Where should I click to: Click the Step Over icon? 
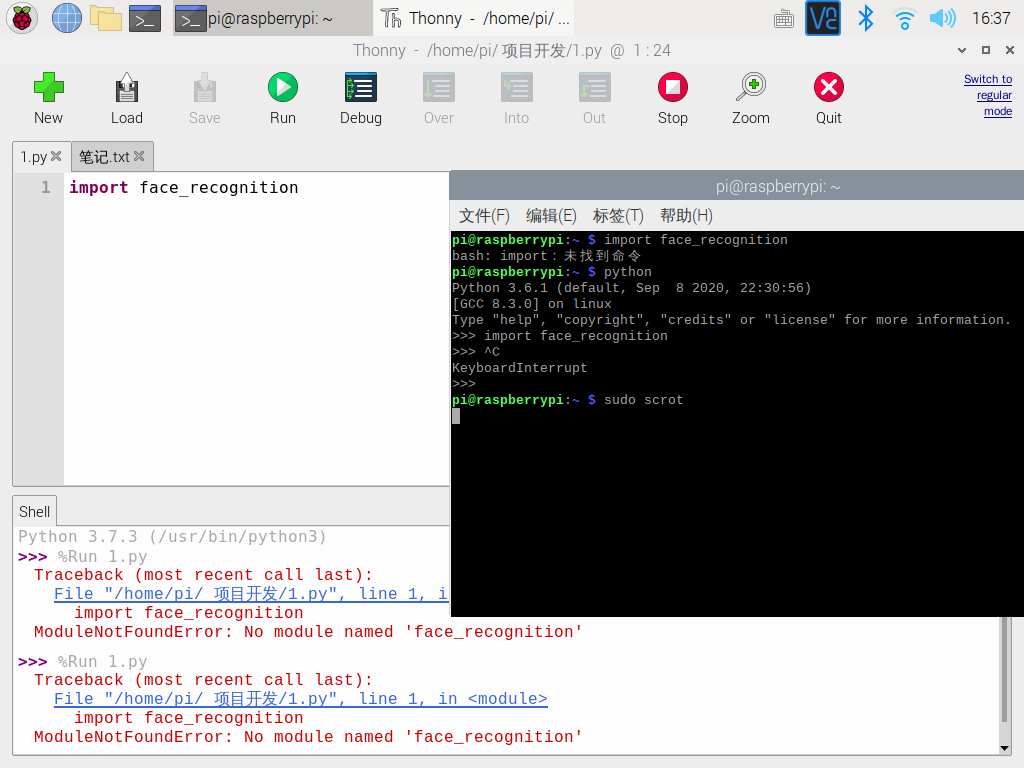[439, 88]
